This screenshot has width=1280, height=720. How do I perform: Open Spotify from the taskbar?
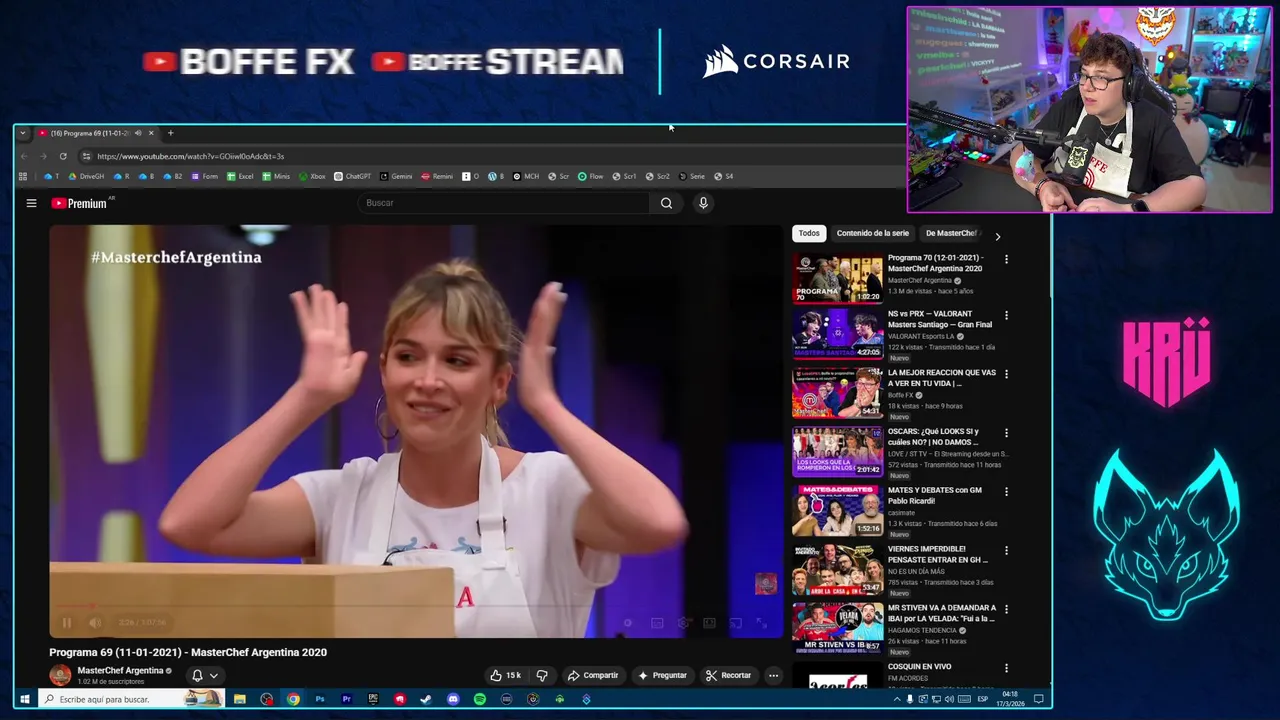(x=480, y=699)
